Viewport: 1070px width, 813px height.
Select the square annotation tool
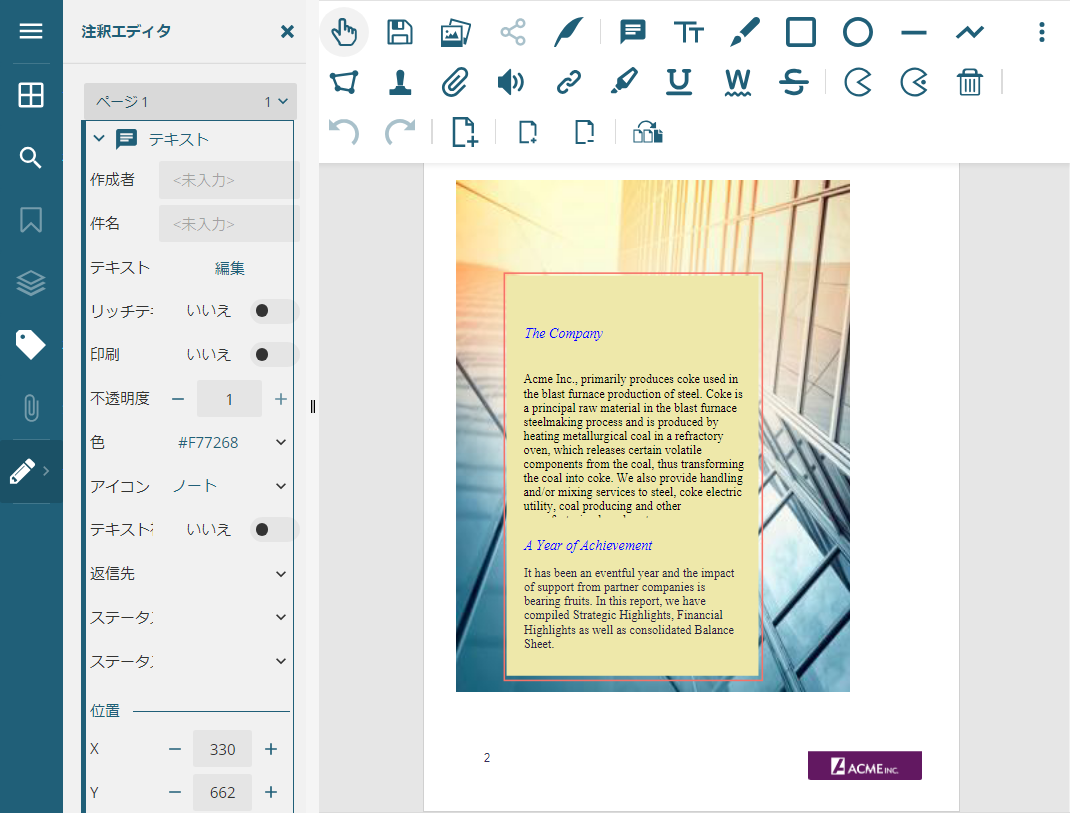coord(800,32)
